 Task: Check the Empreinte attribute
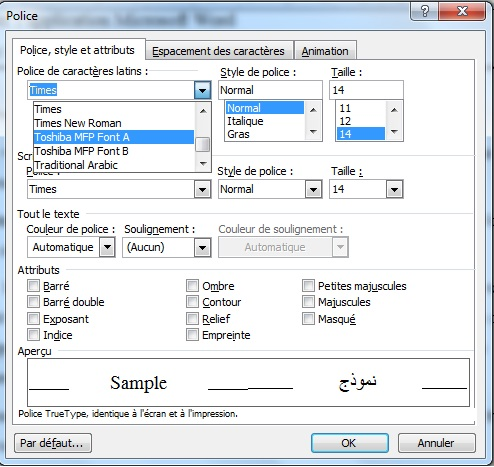[192, 334]
